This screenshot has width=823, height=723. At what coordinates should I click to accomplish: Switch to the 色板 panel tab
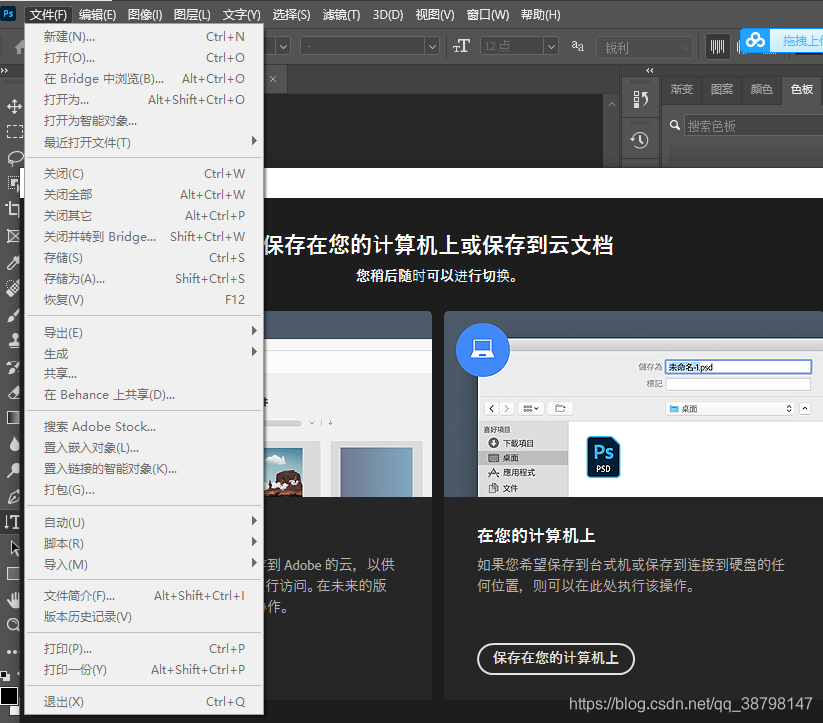coord(802,89)
